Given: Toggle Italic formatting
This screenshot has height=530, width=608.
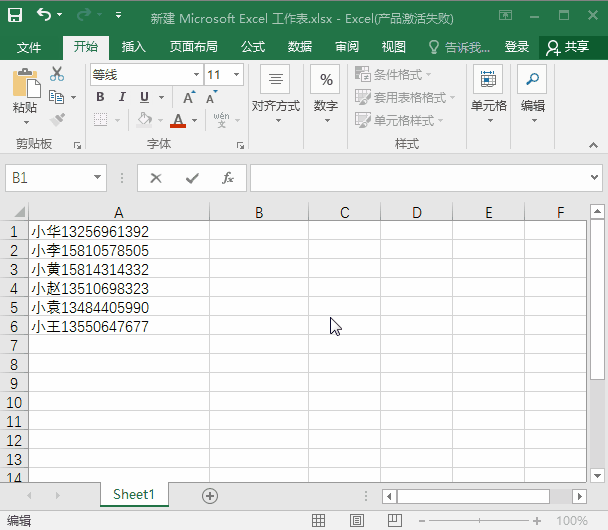Looking at the screenshot, I should pos(122,97).
